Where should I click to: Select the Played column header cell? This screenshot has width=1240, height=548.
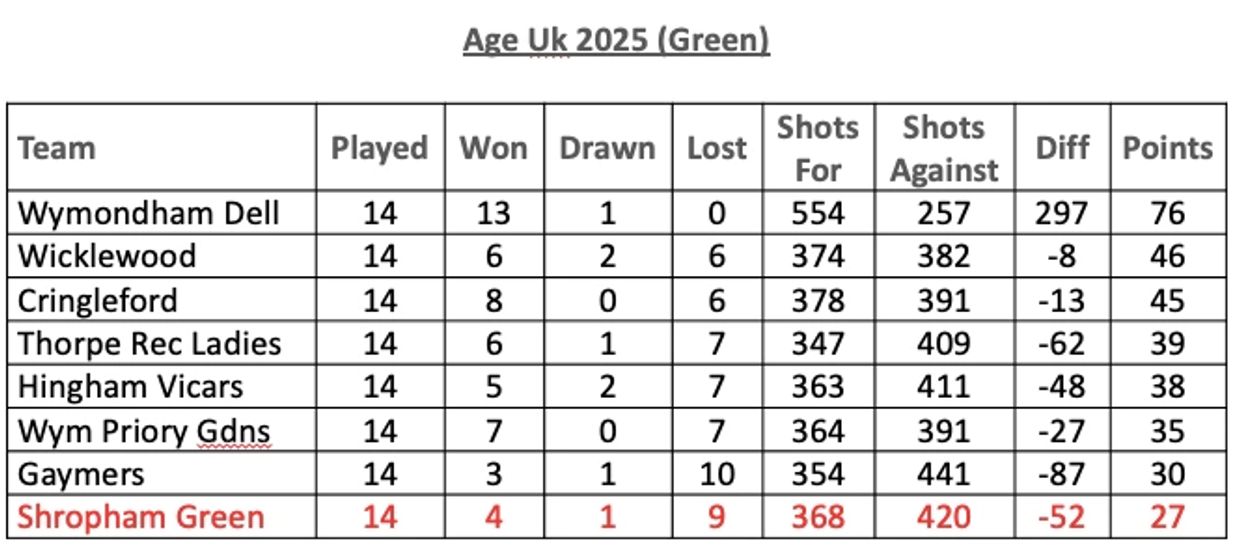tap(379, 148)
